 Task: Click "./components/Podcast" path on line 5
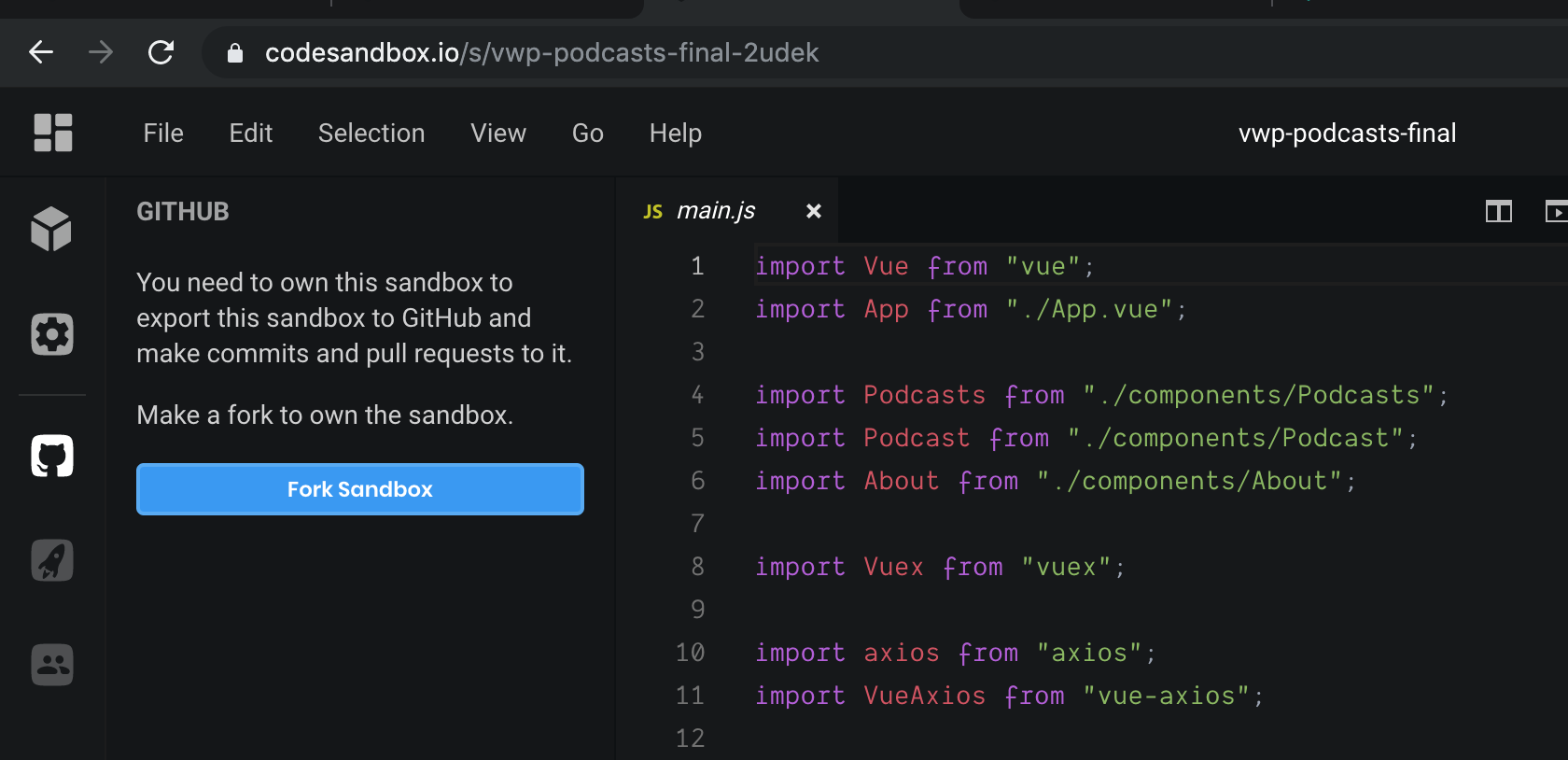coord(1236,438)
